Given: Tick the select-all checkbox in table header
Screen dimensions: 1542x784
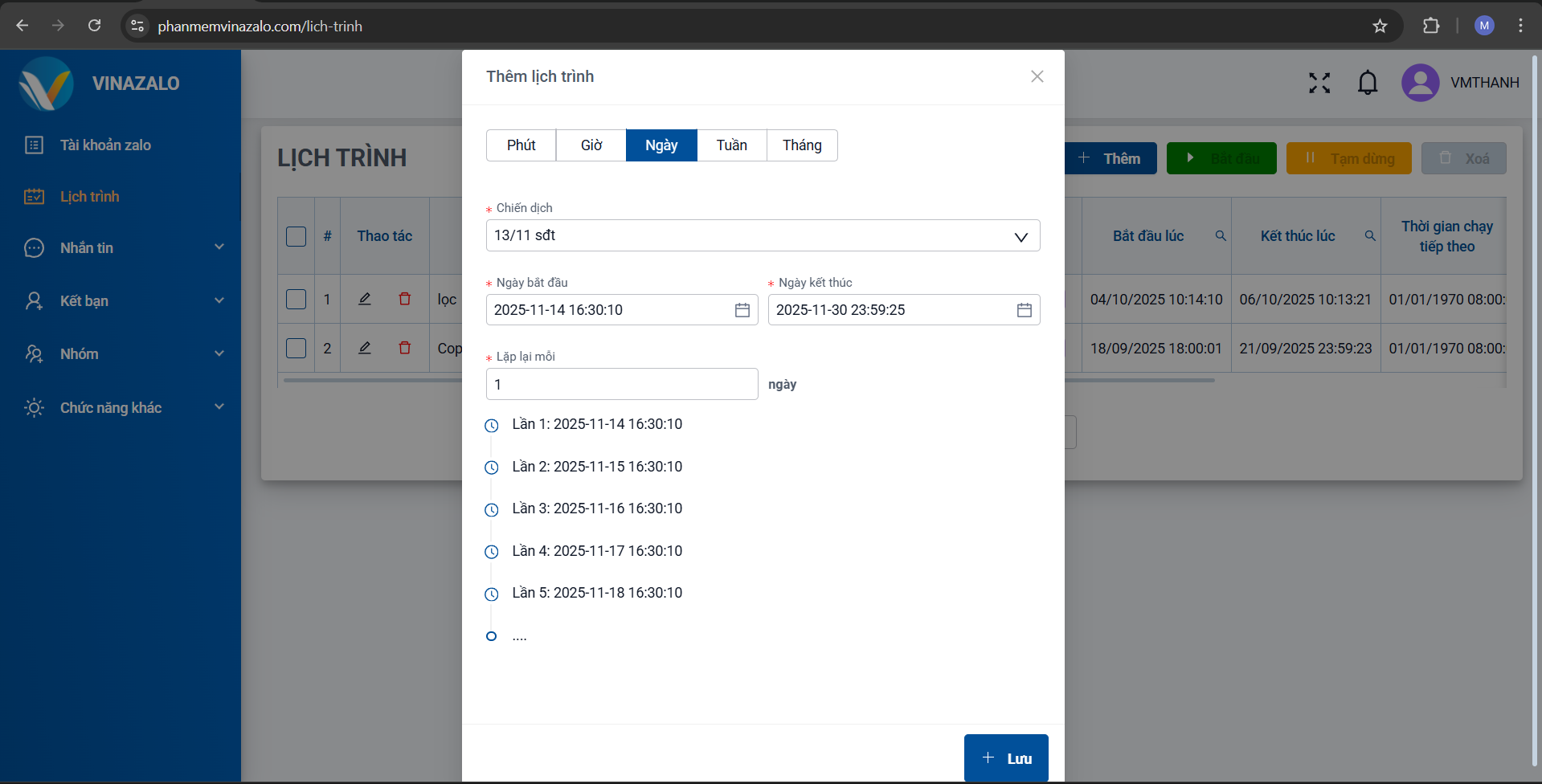Looking at the screenshot, I should pos(297,236).
